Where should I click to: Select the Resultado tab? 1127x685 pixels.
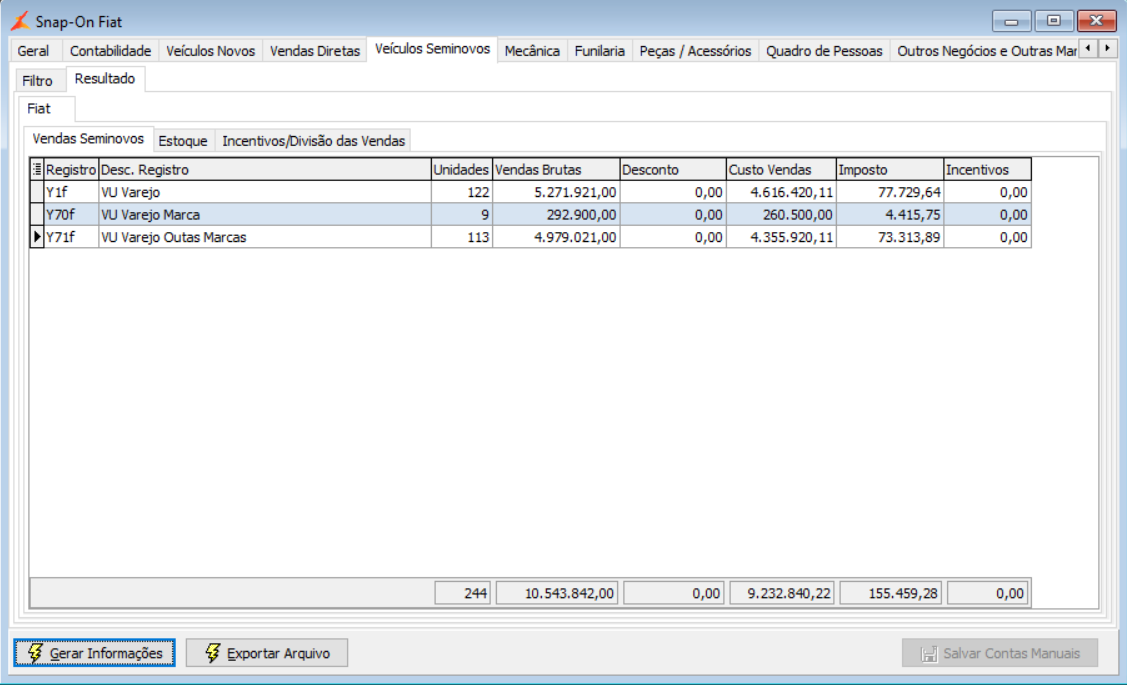(105, 78)
